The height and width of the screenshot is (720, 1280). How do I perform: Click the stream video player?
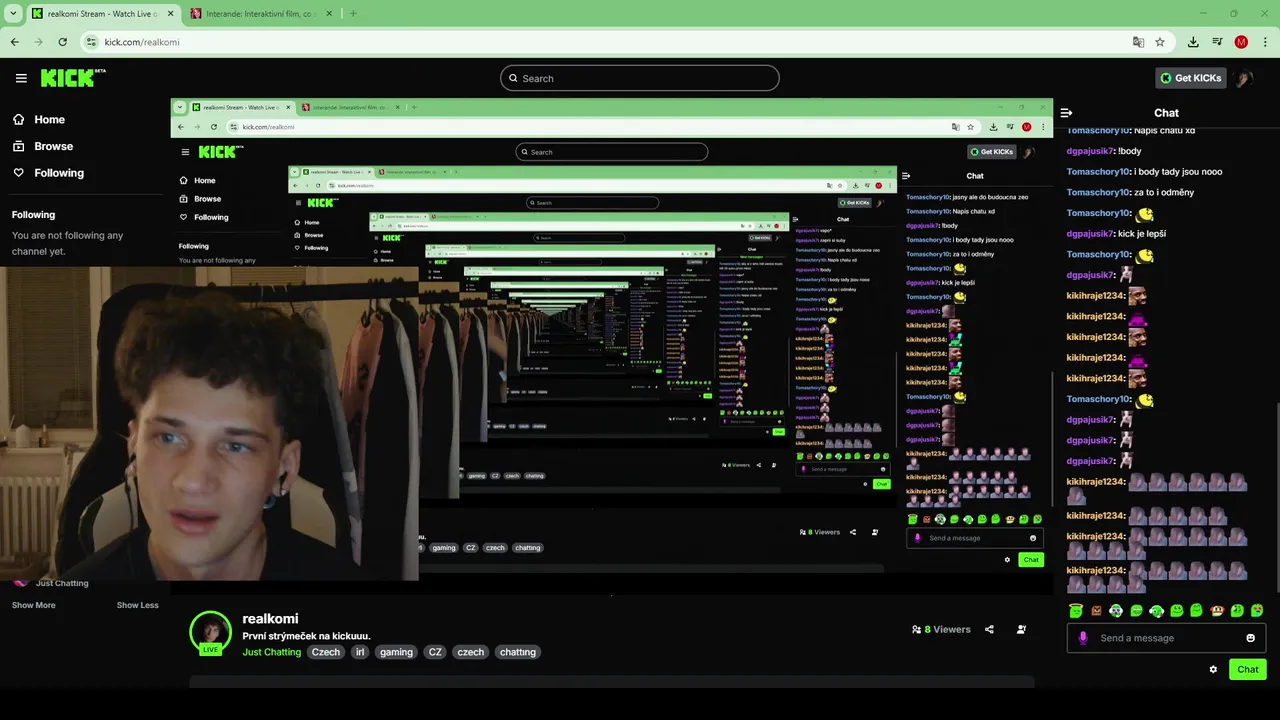click(611, 346)
